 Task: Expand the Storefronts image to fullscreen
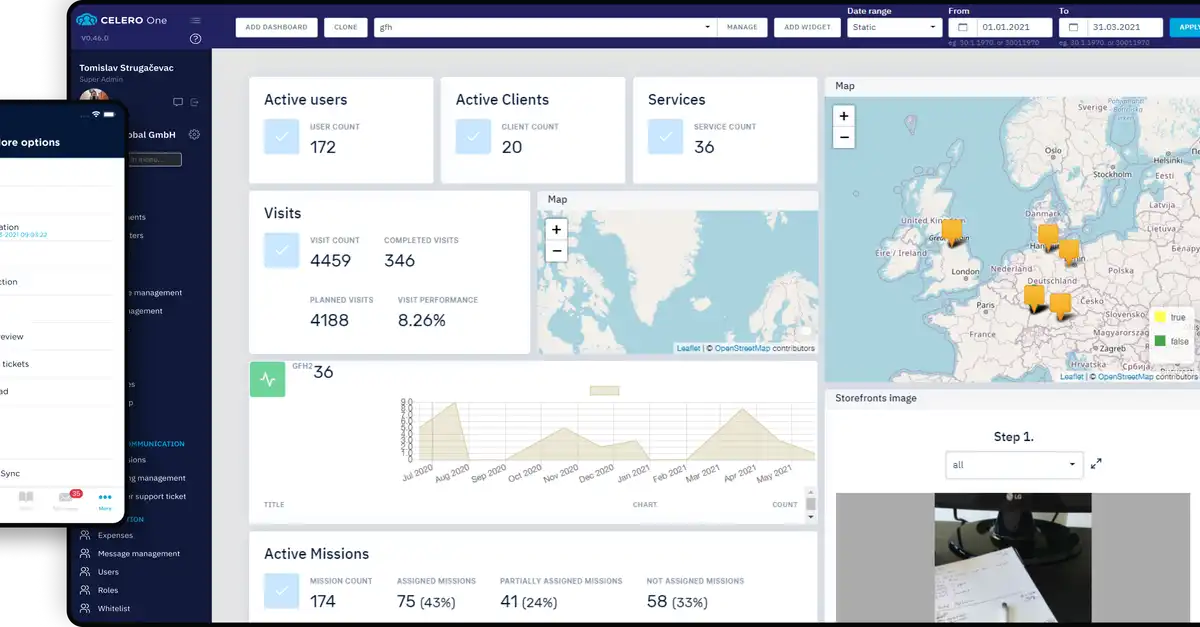(x=1096, y=464)
